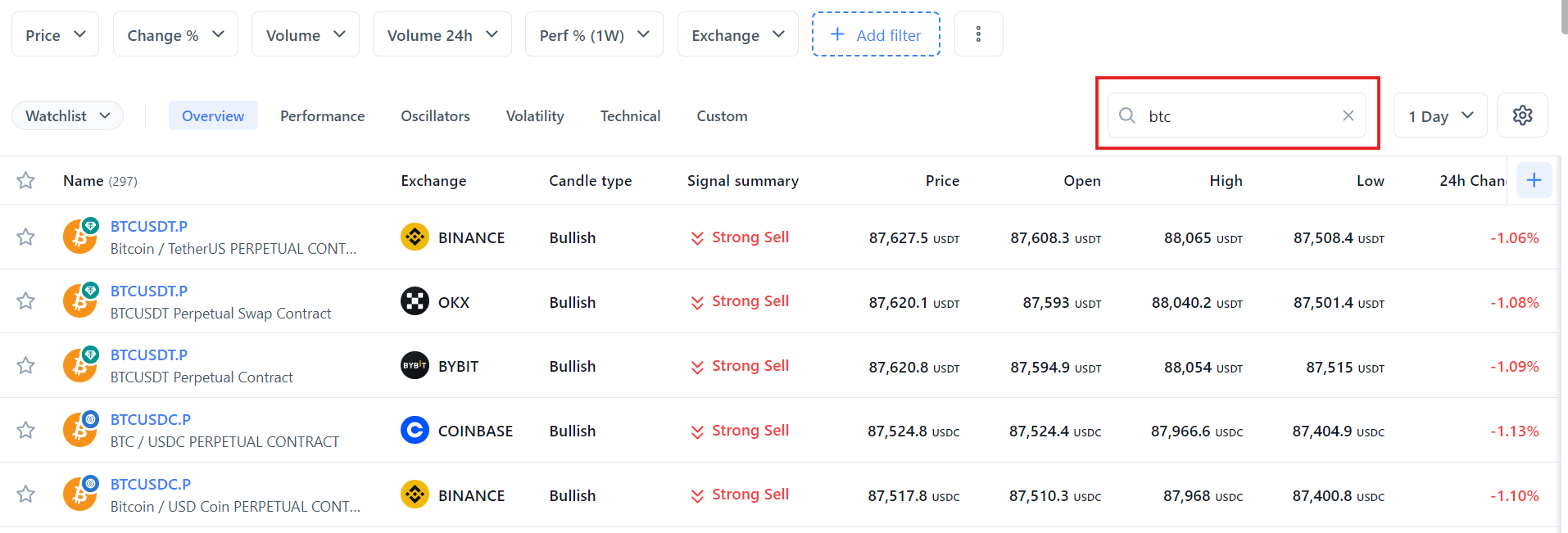Click the search magnifier icon

pos(1127,115)
